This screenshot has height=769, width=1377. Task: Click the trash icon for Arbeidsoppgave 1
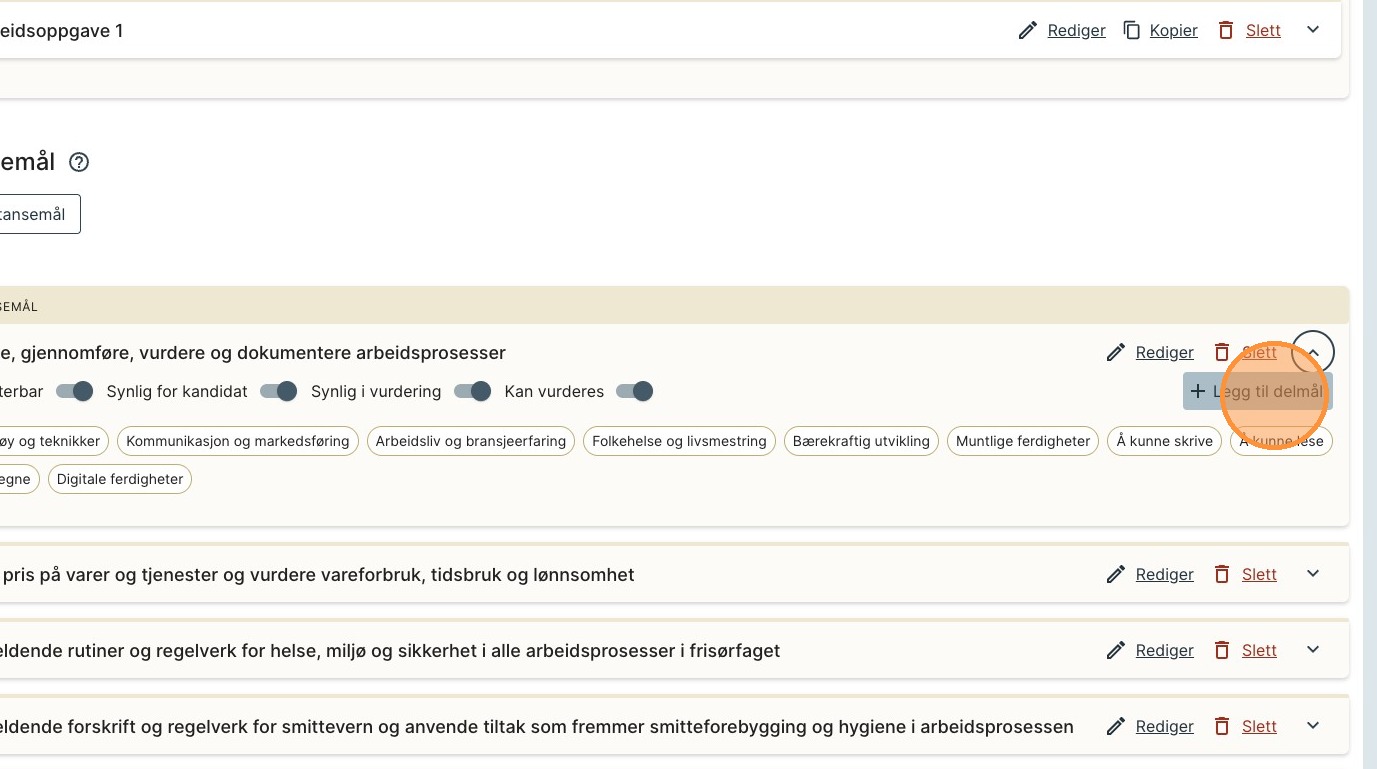(1225, 30)
